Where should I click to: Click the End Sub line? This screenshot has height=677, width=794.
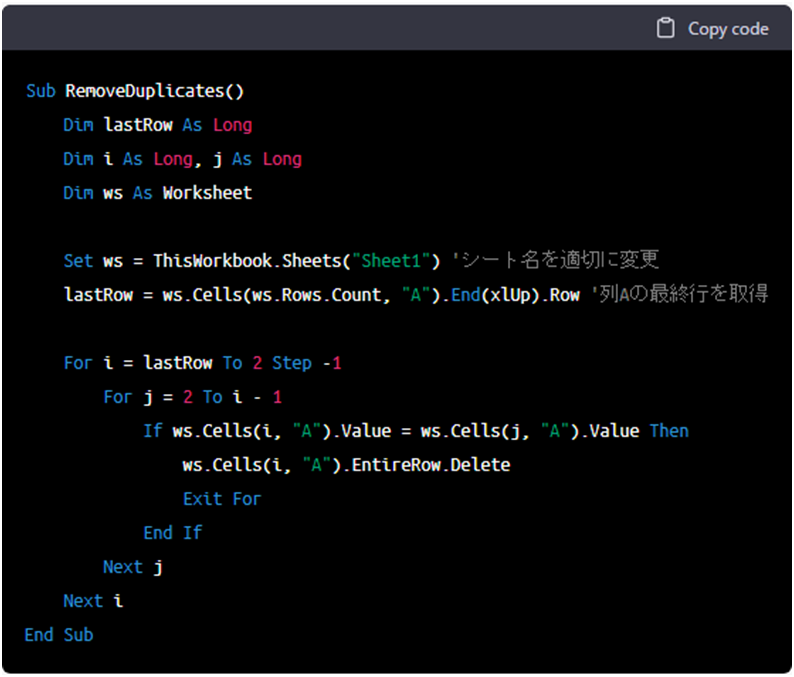(58, 635)
